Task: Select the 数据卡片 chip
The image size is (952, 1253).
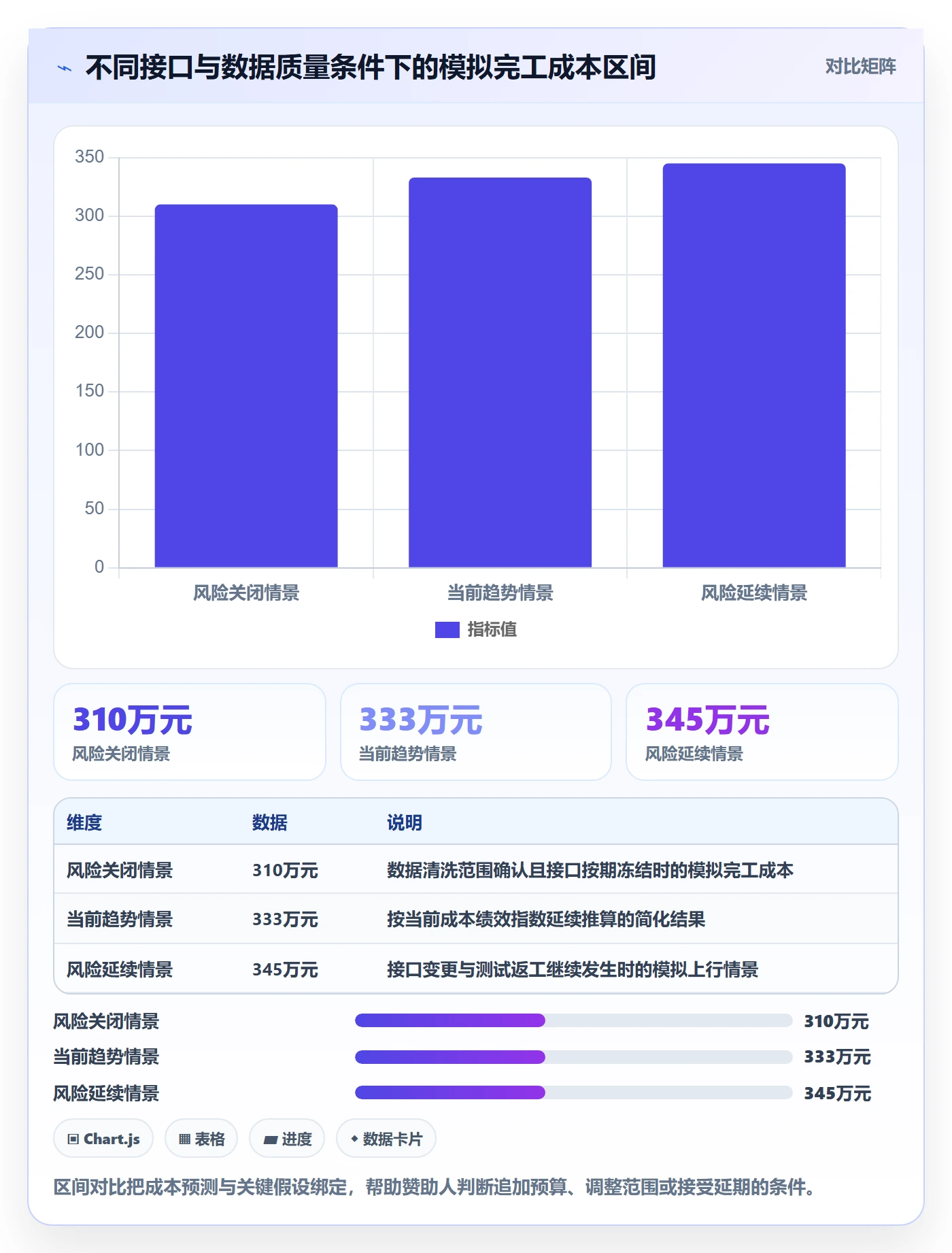Action: click(x=386, y=1139)
